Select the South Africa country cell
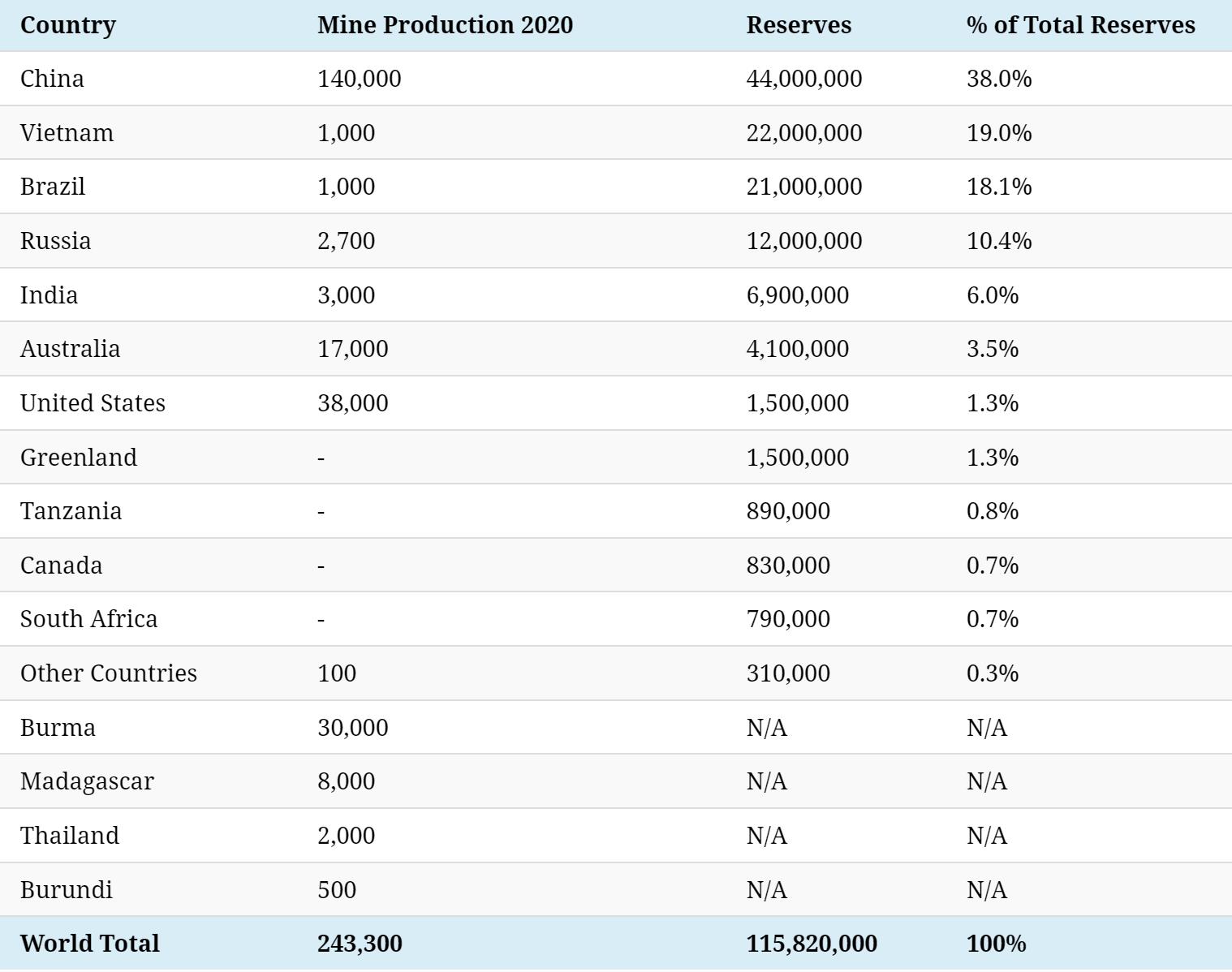This screenshot has width=1232, height=972. [x=88, y=619]
